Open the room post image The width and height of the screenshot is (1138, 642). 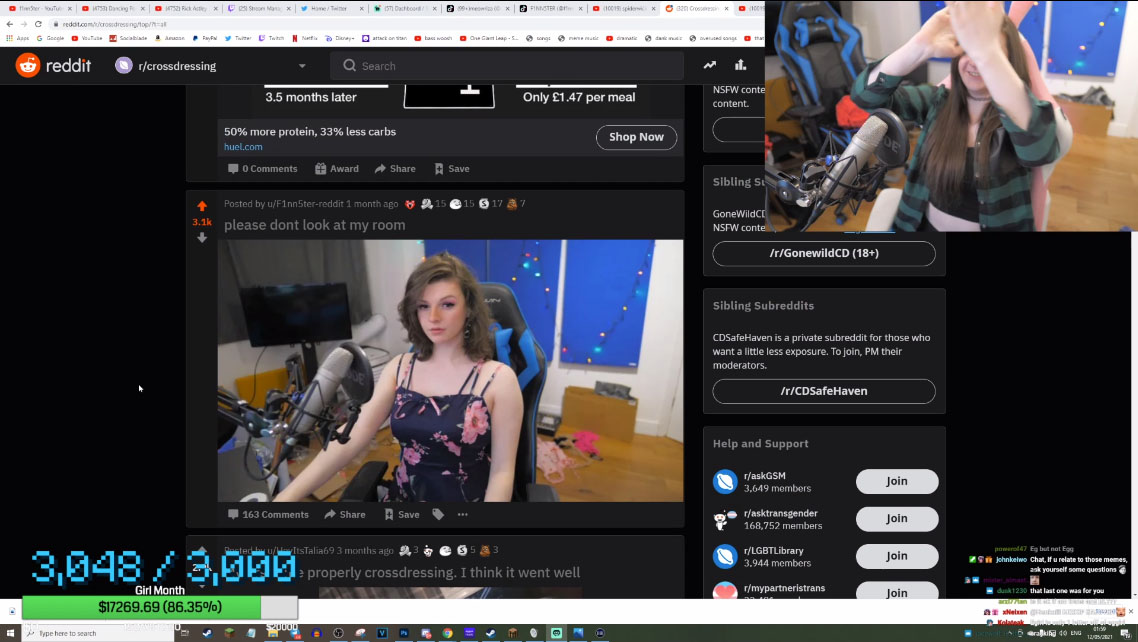point(451,371)
